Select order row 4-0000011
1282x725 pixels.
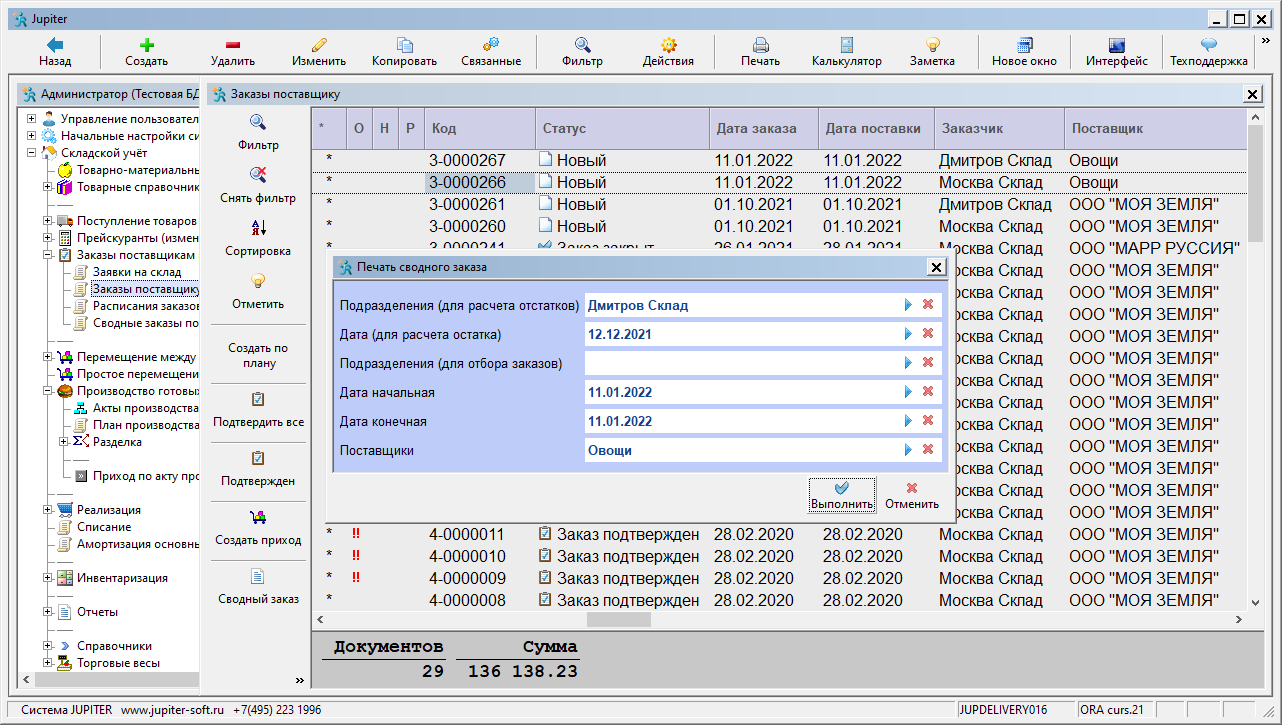pos(780,534)
